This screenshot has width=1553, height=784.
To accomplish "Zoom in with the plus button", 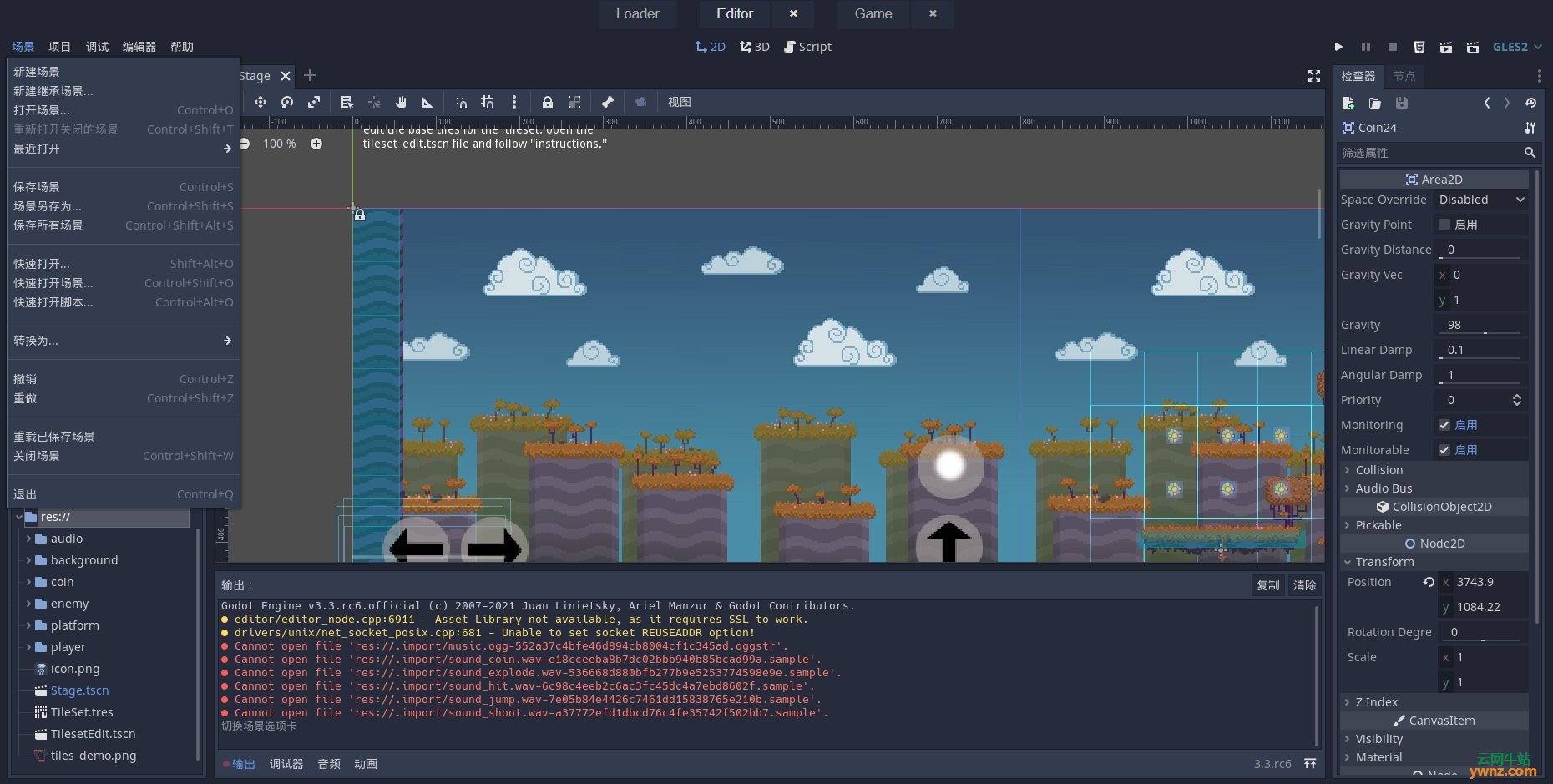I will (316, 144).
